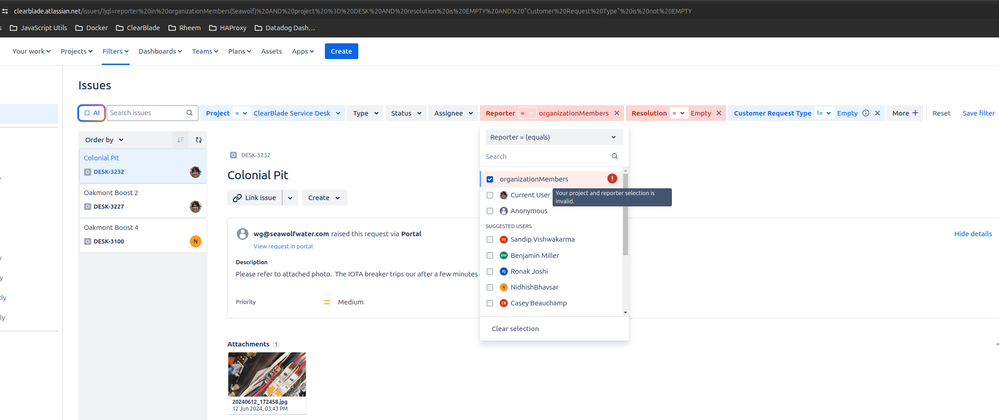999x420 pixels.
Task: Click the Hide details link
Action: [973, 234]
